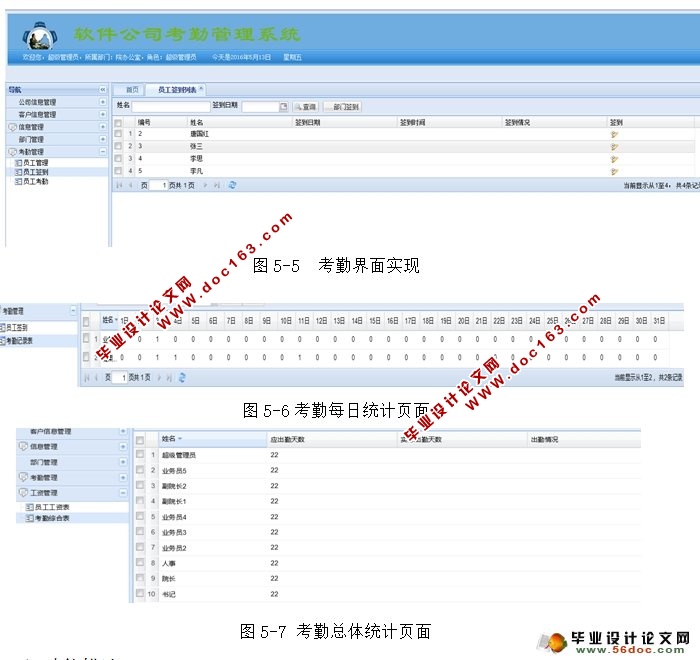This screenshot has height=660, width=700.
Task: Click the system logo in blue header banner
Action: (40, 35)
